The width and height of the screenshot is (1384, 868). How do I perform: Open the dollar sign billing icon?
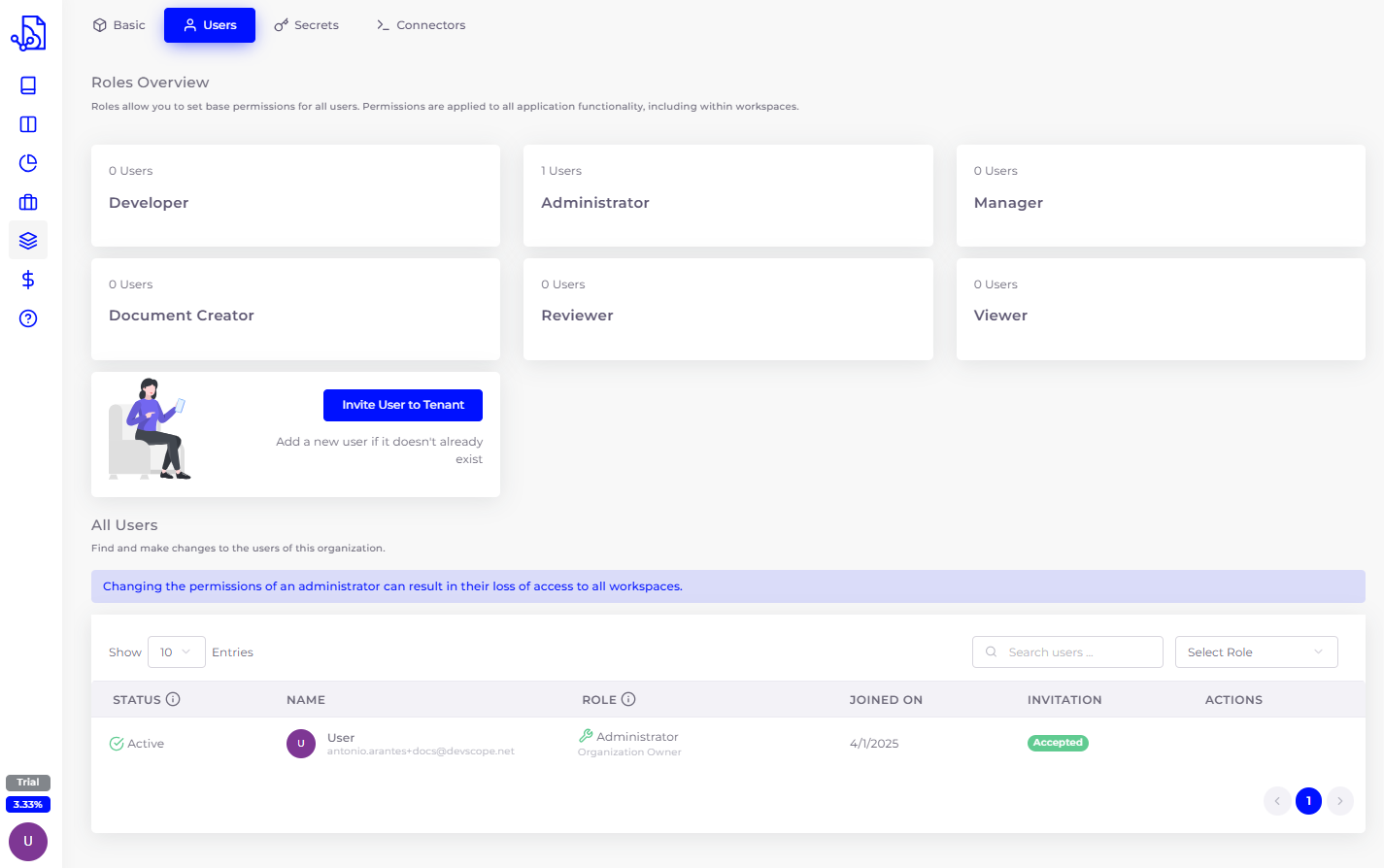click(x=28, y=280)
